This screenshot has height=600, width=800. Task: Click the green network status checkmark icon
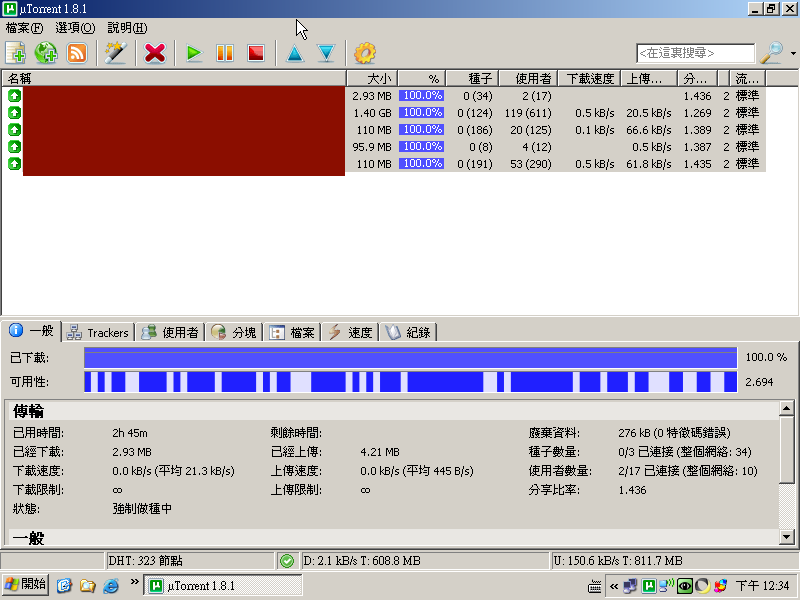tap(287, 561)
